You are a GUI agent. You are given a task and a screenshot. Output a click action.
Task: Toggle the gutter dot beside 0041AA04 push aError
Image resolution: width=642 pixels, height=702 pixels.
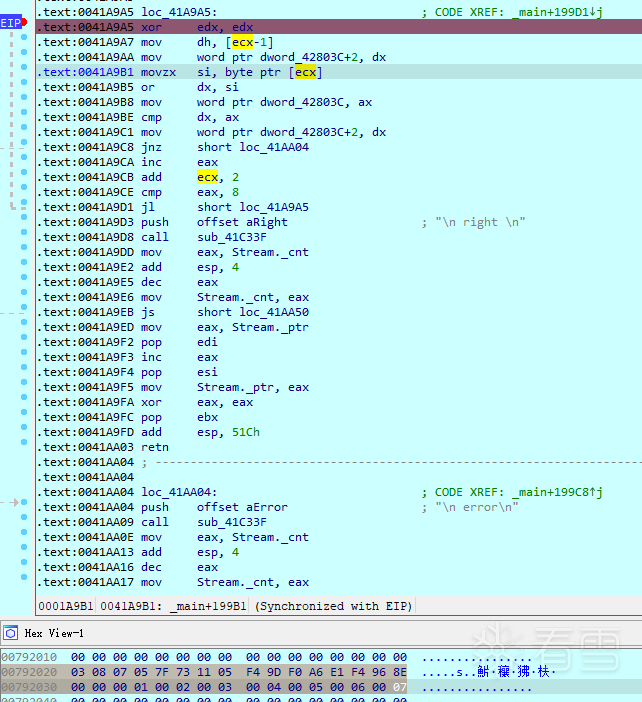(x=24, y=502)
